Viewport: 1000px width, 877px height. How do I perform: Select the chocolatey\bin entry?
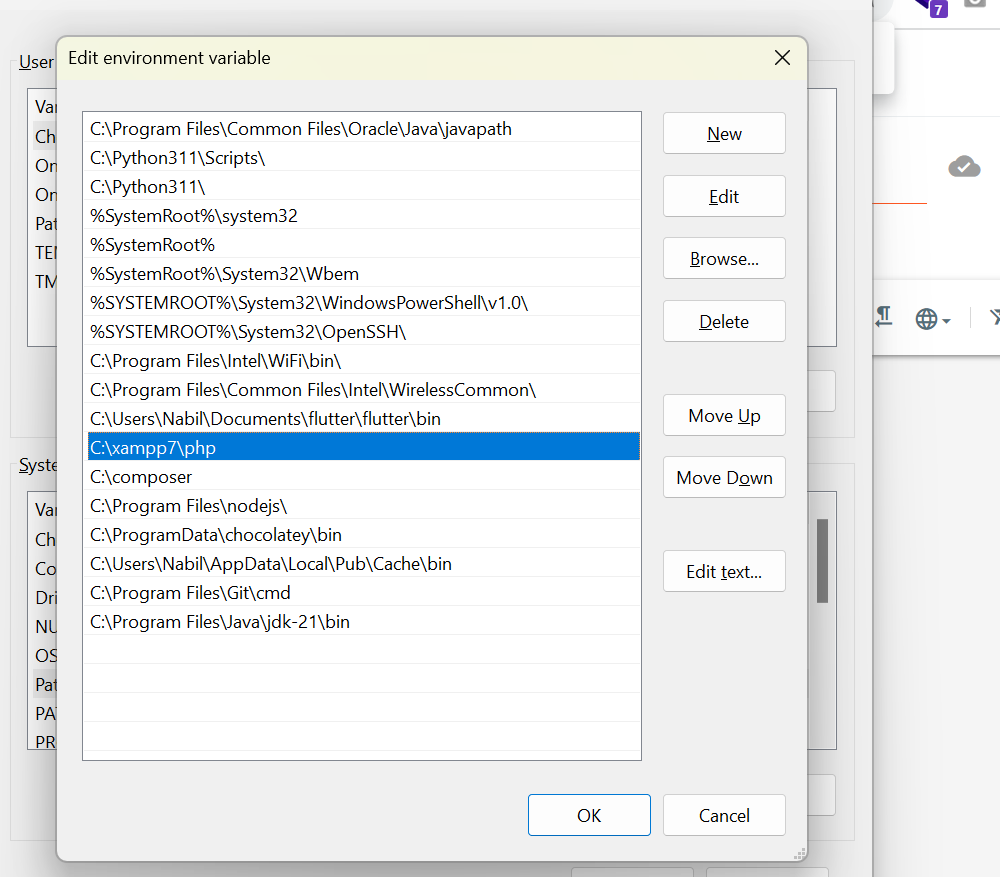point(364,535)
